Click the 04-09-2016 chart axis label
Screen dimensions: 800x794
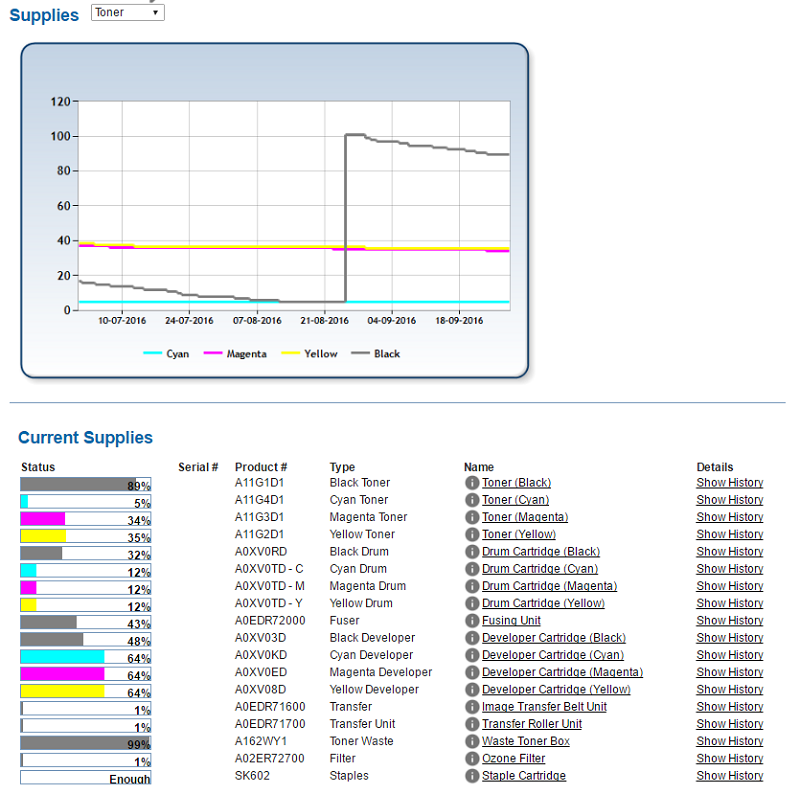coord(392,320)
